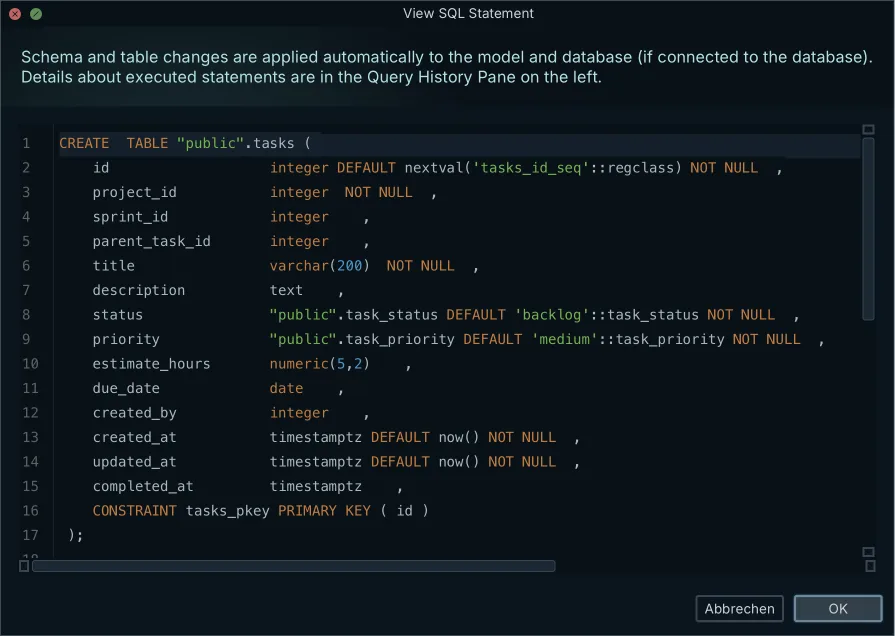
Task: Click the small square at left of horizontal scrollbar
Action: point(24,566)
